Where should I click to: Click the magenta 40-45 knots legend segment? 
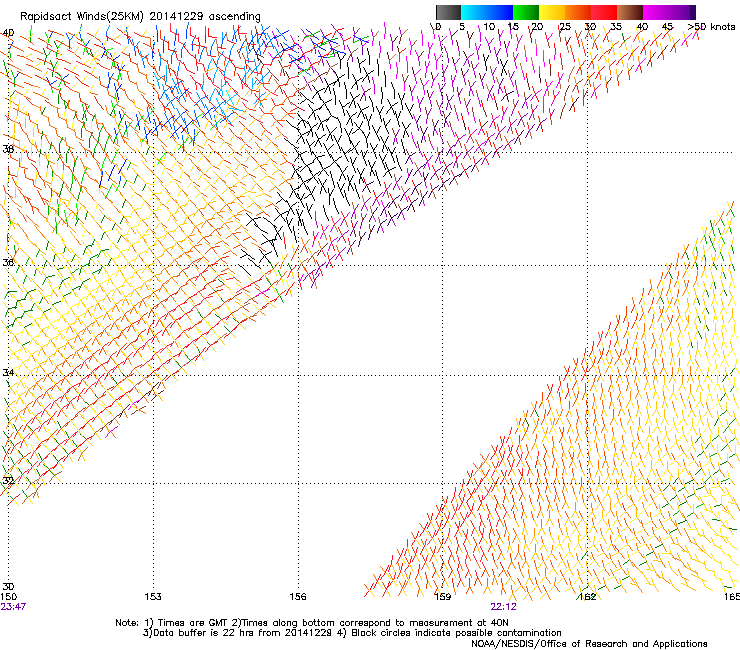click(x=656, y=12)
